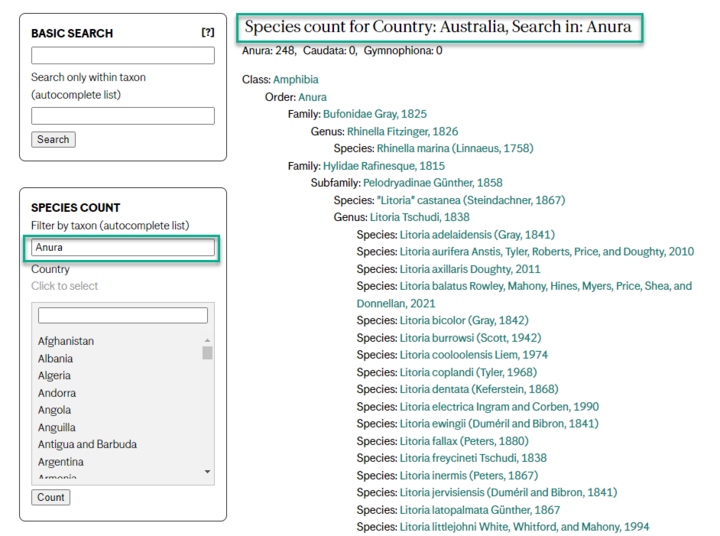The image size is (720, 536).
Task: Click the Count button
Action: pyautogui.click(x=50, y=497)
